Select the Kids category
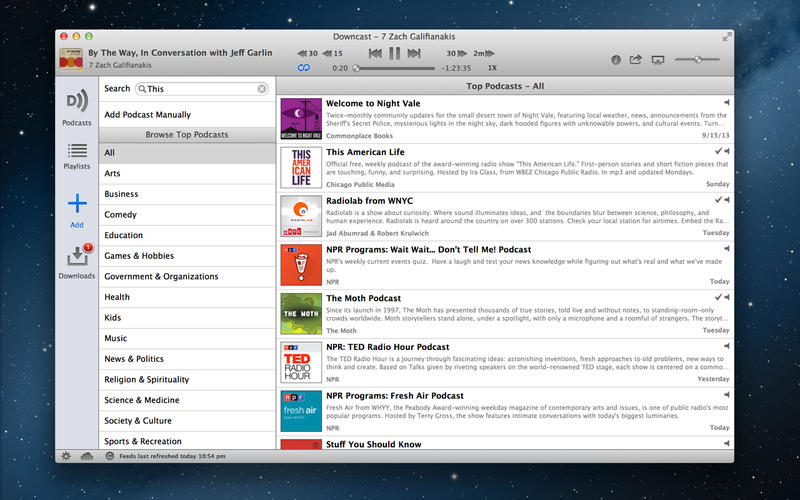 (x=187, y=317)
